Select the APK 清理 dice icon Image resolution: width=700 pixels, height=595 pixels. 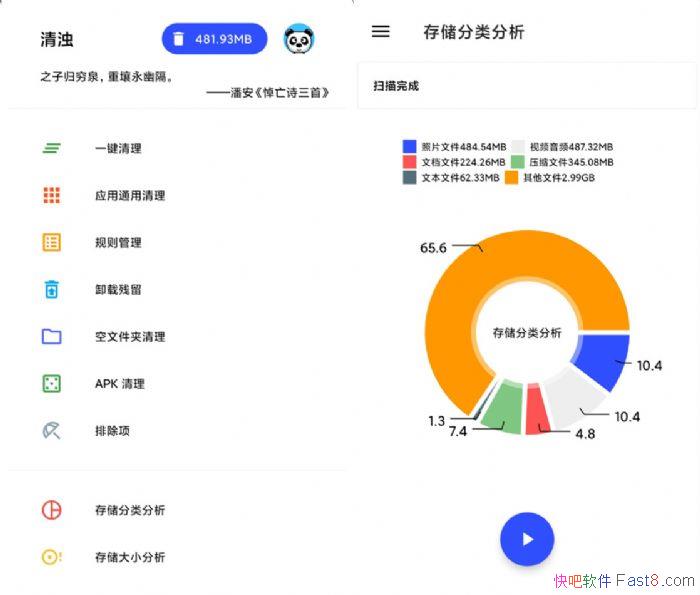(52, 383)
